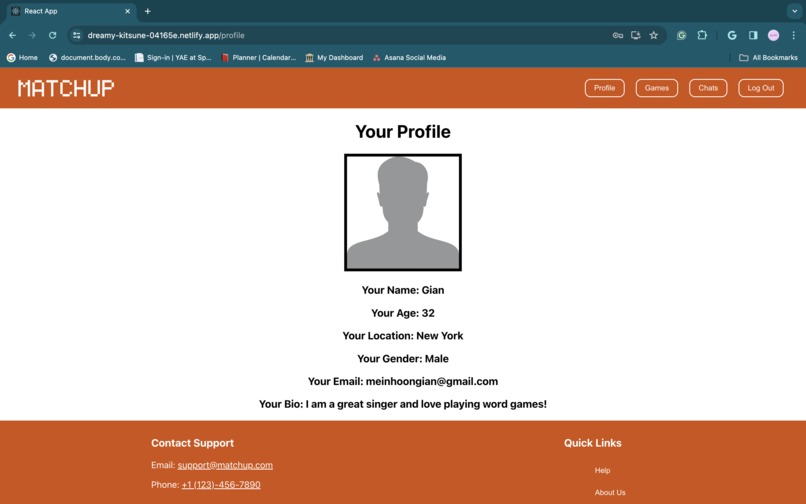Open a new tab with the plus icon
The width and height of the screenshot is (806, 504).
148,11
